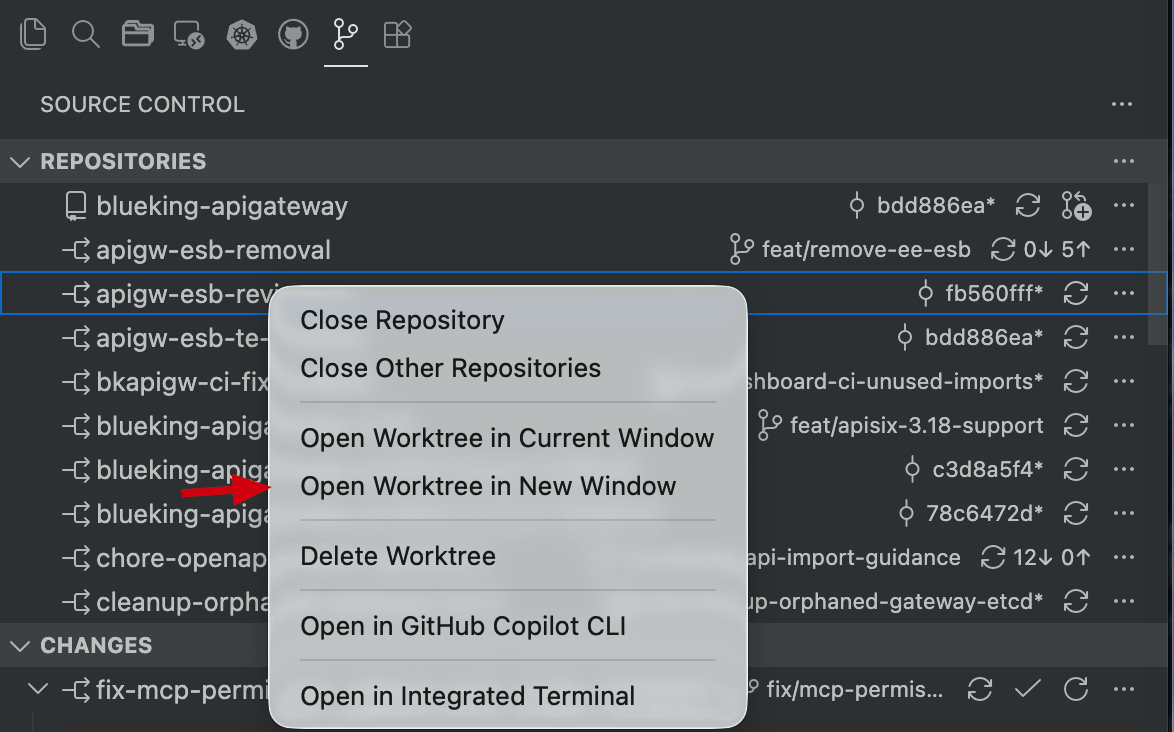The height and width of the screenshot is (732, 1174).
Task: Create worktree icon on blueking-apigateway row
Action: tap(1076, 205)
